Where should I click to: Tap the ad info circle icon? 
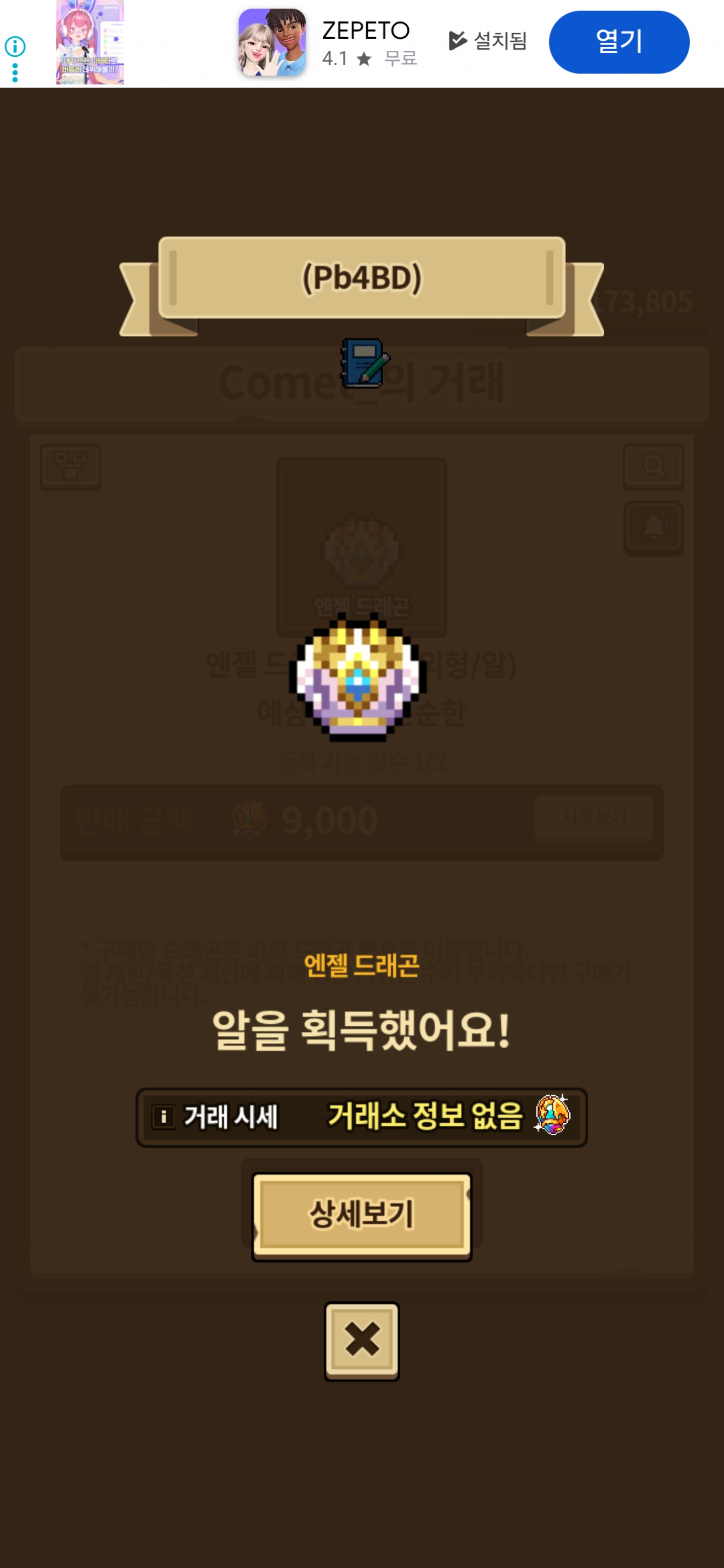(15, 46)
